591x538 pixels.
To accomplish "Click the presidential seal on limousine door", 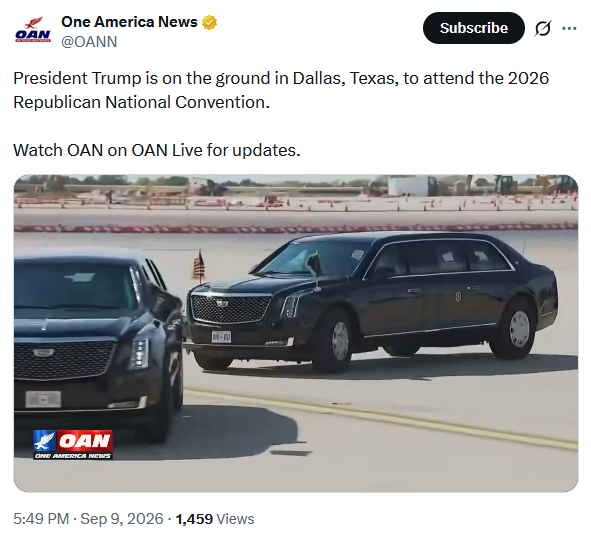I will click(x=458, y=297).
